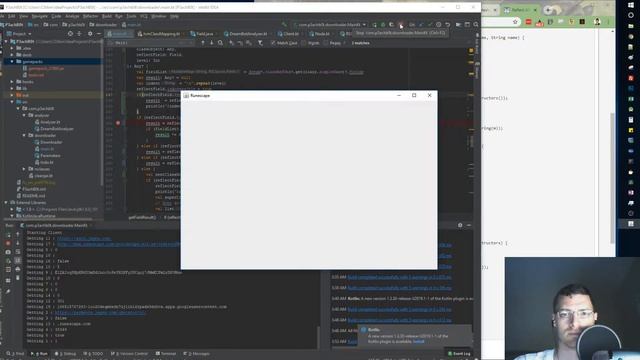640x360 pixels.
Task: Click Previous Occurrence up arrow in find bar
Action: 203,43
